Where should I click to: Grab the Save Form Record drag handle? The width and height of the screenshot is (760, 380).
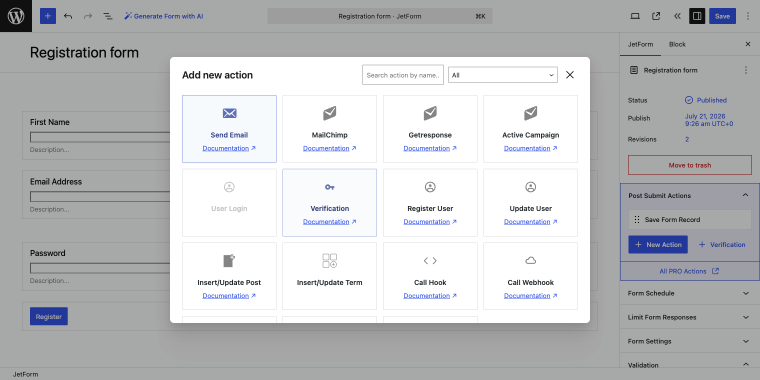[x=637, y=220]
